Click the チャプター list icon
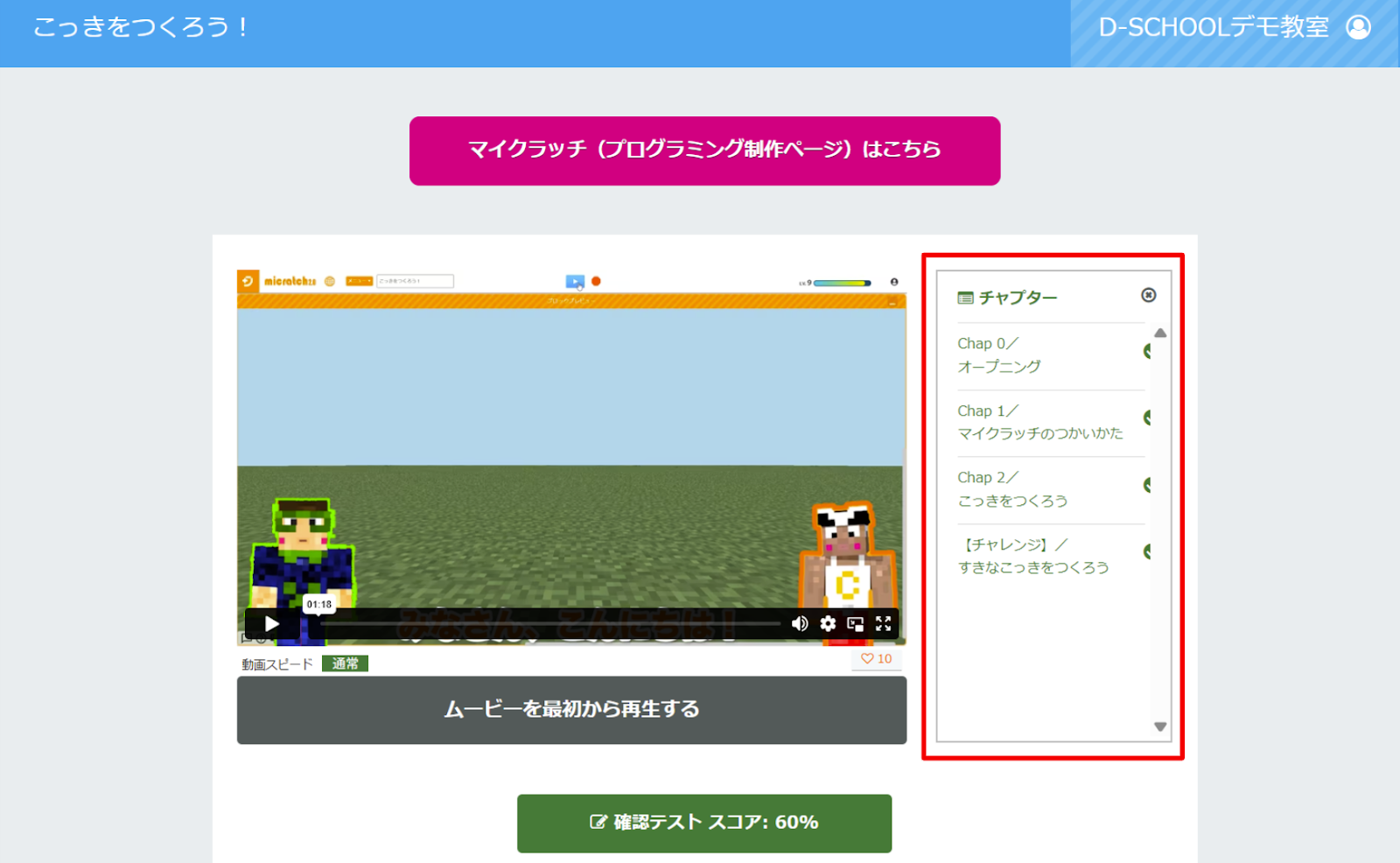This screenshot has width=1400, height=863. [965, 298]
